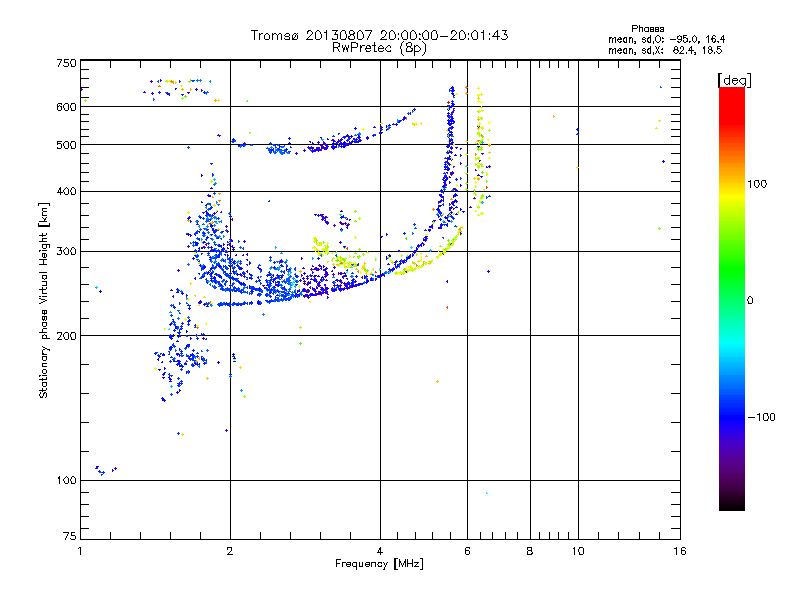The height and width of the screenshot is (600, 800).
Task: Click the x-axis tick label '1'
Action: click(x=80, y=551)
